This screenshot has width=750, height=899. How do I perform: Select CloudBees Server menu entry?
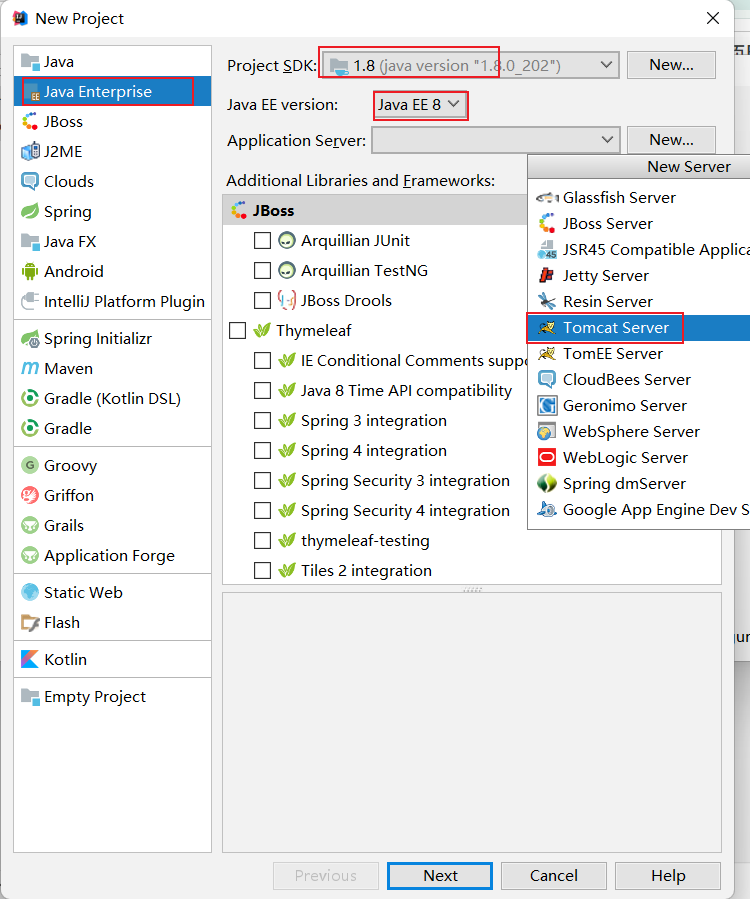point(638,380)
